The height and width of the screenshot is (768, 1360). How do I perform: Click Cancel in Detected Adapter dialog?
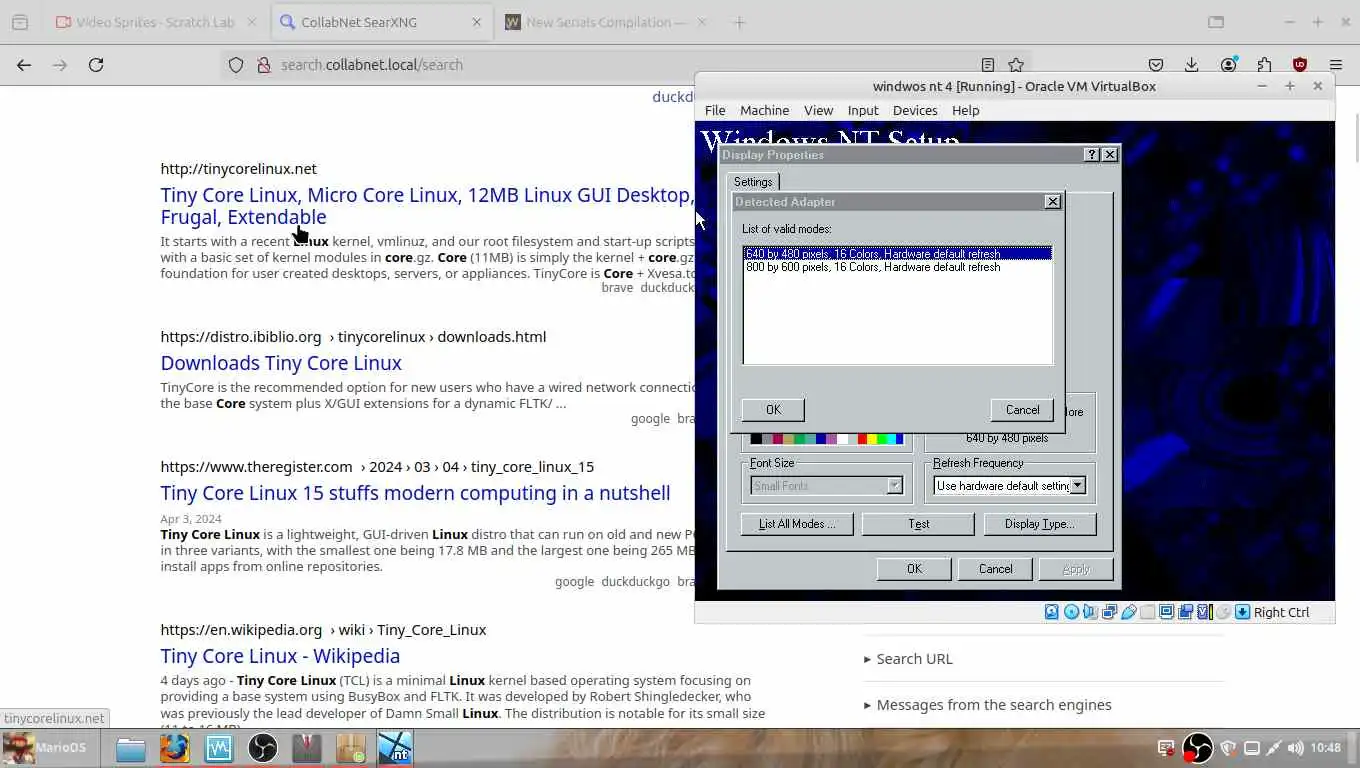[1022, 410]
